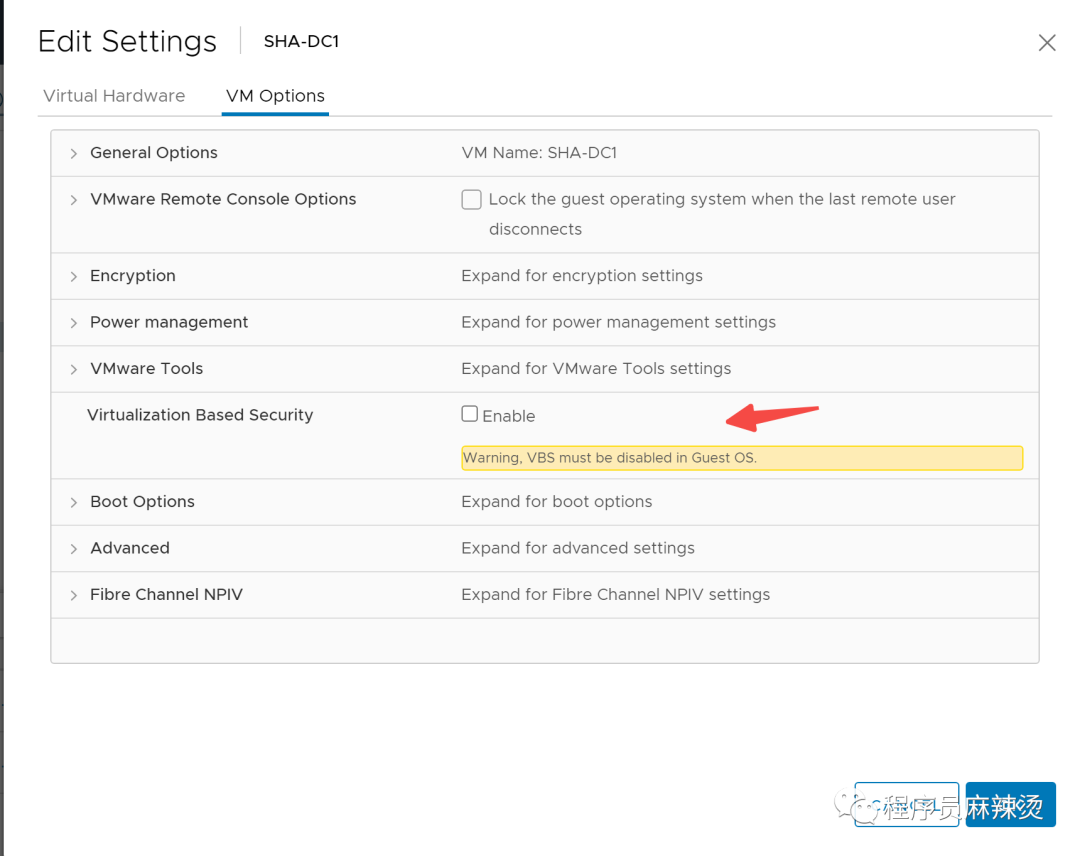Viewport: 1080px width, 856px height.
Task: Expand Fibre Channel NPIV chevron
Action: point(74,596)
